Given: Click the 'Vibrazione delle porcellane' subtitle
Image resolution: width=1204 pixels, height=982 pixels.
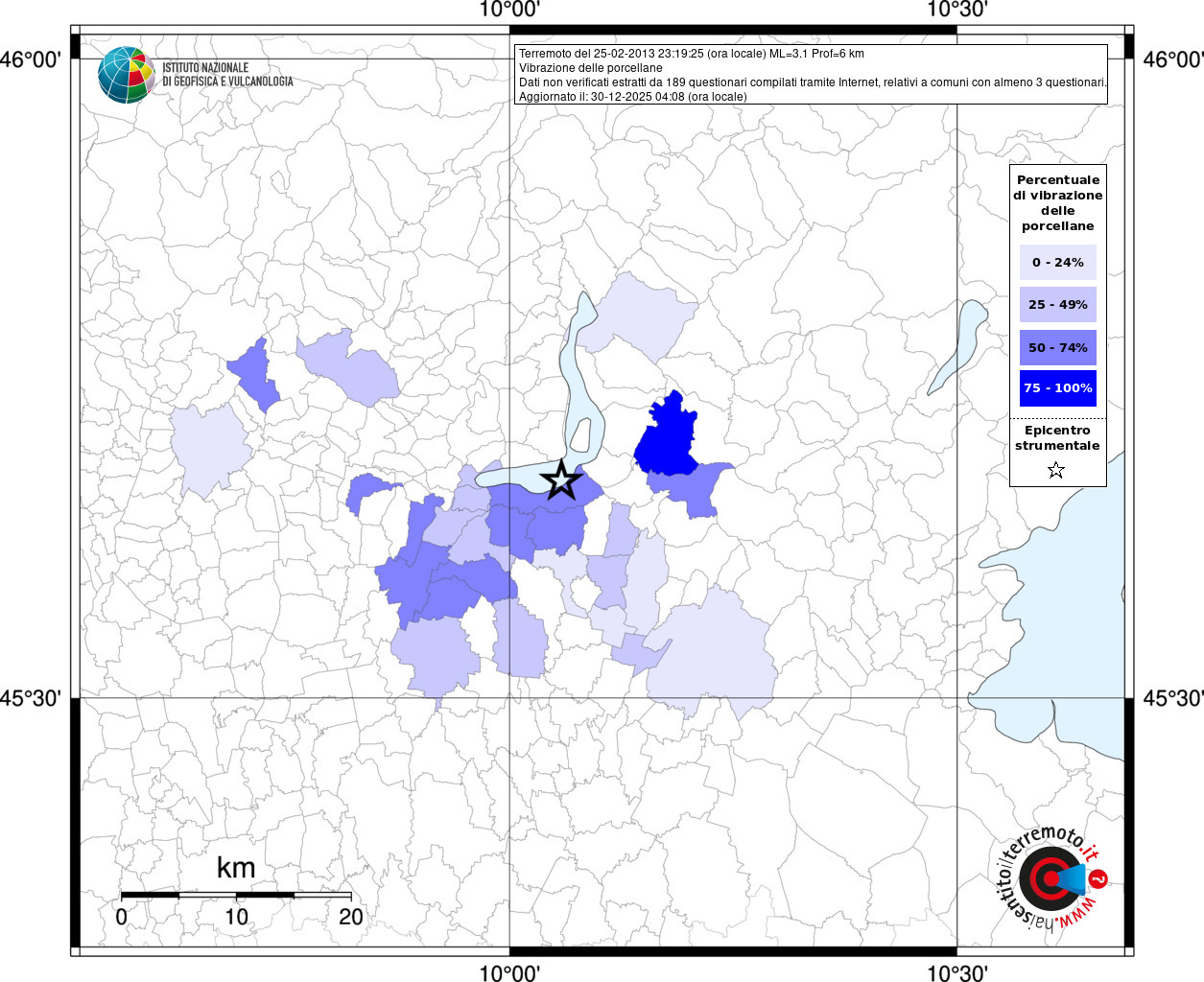Looking at the screenshot, I should [x=590, y=68].
